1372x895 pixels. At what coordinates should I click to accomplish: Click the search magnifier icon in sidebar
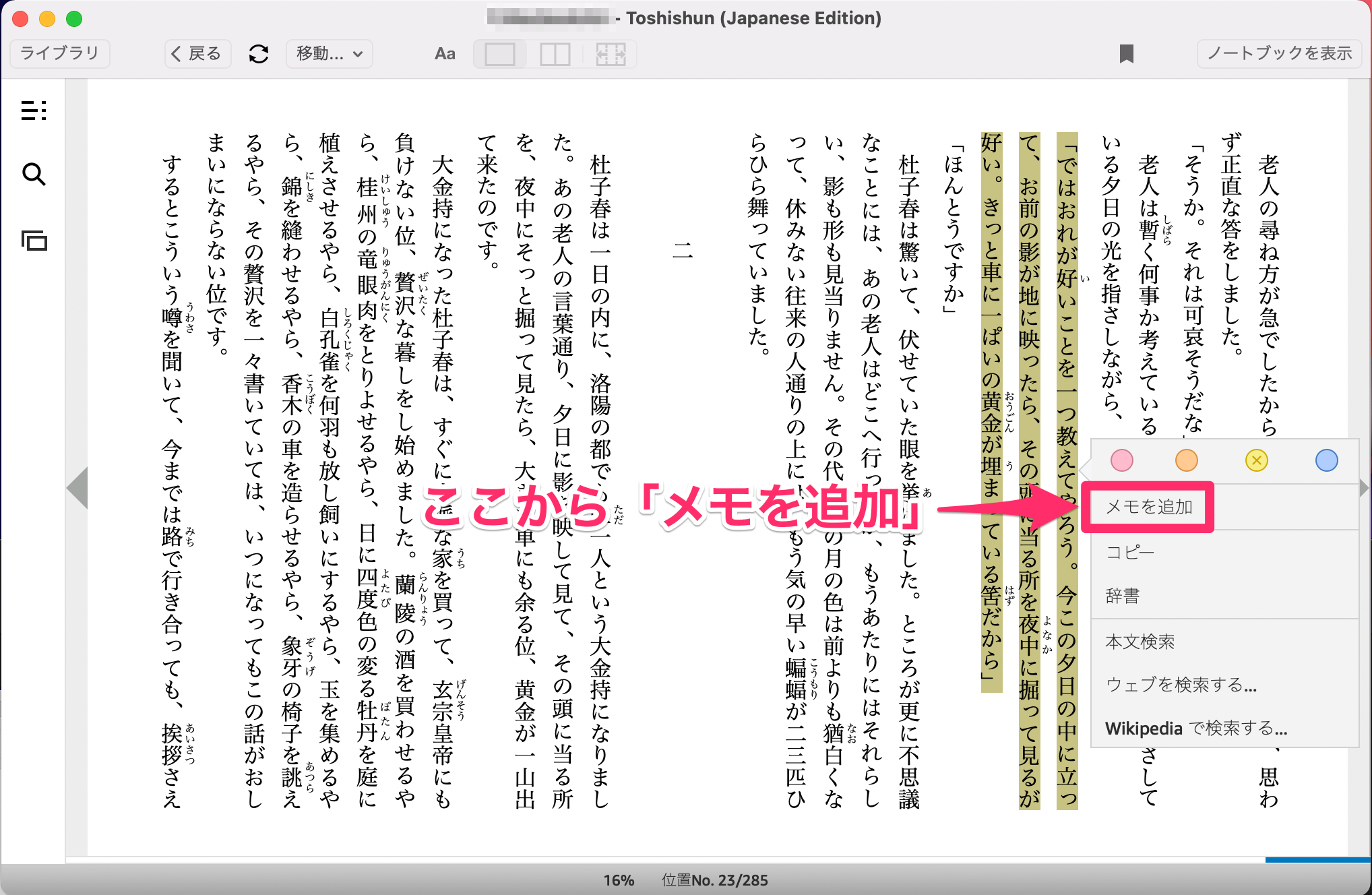[x=34, y=175]
